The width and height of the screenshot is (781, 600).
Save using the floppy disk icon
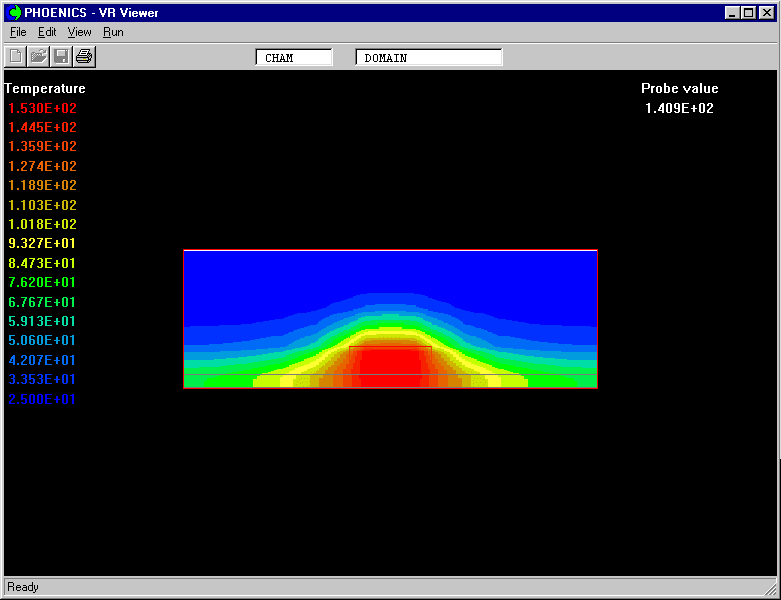pos(61,56)
